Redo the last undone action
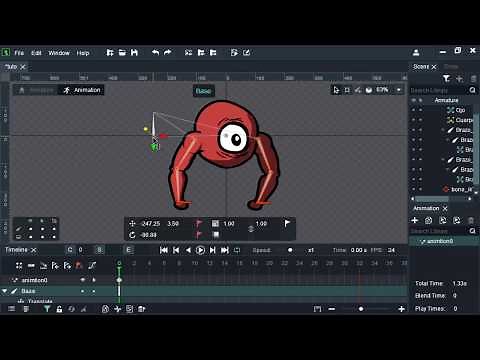 [x=168, y=52]
